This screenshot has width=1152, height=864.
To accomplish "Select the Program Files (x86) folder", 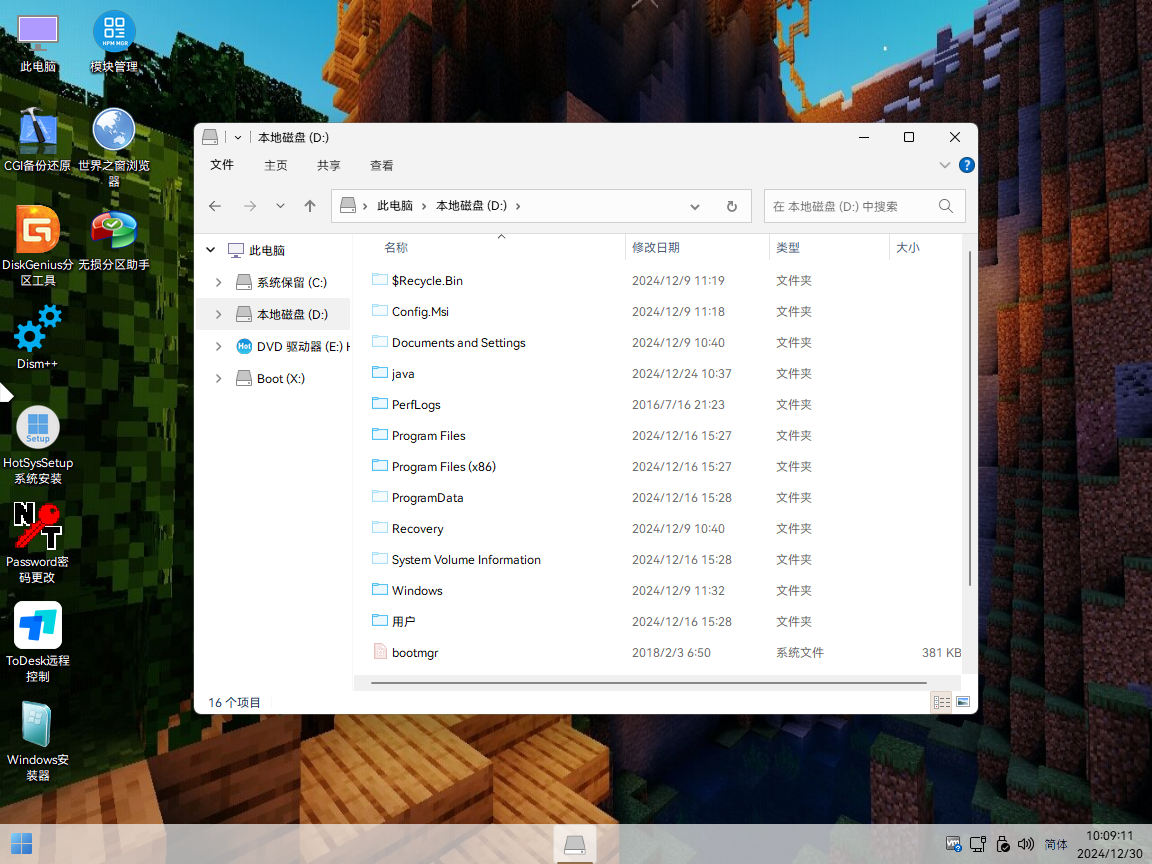I will tap(444, 467).
